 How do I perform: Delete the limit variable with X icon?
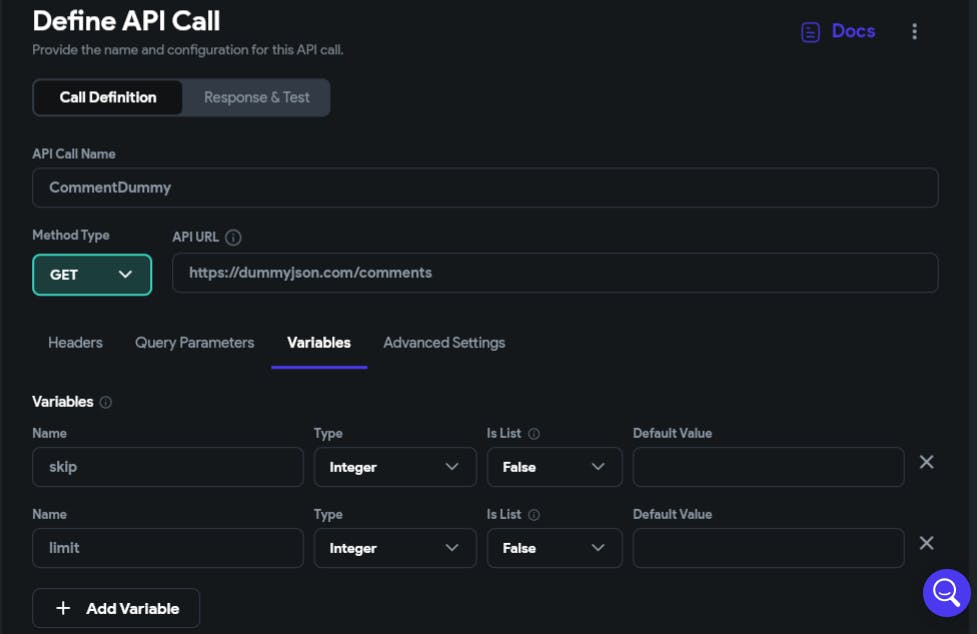[927, 543]
